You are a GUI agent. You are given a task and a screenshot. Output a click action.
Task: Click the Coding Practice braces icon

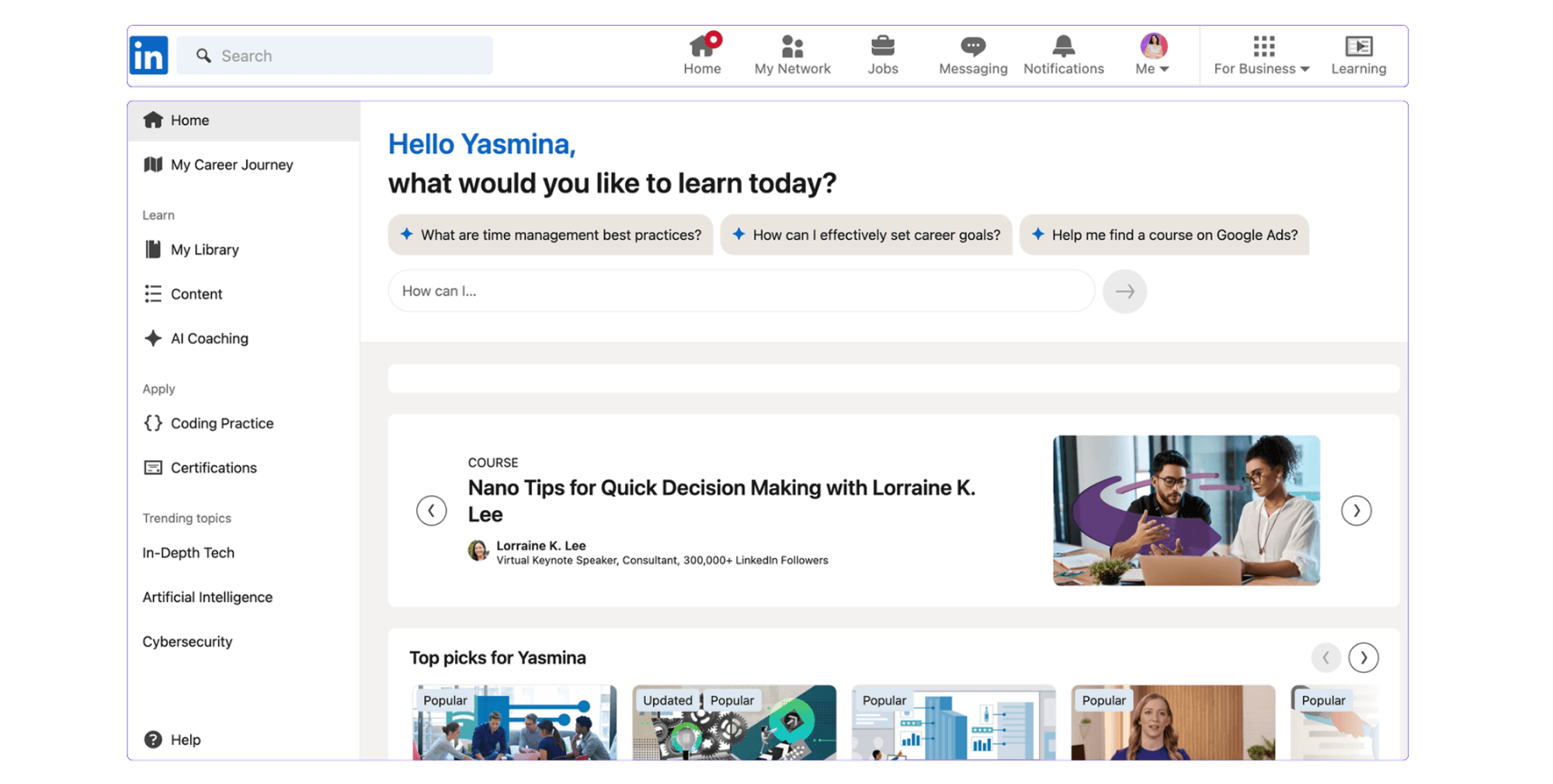pyautogui.click(x=153, y=423)
